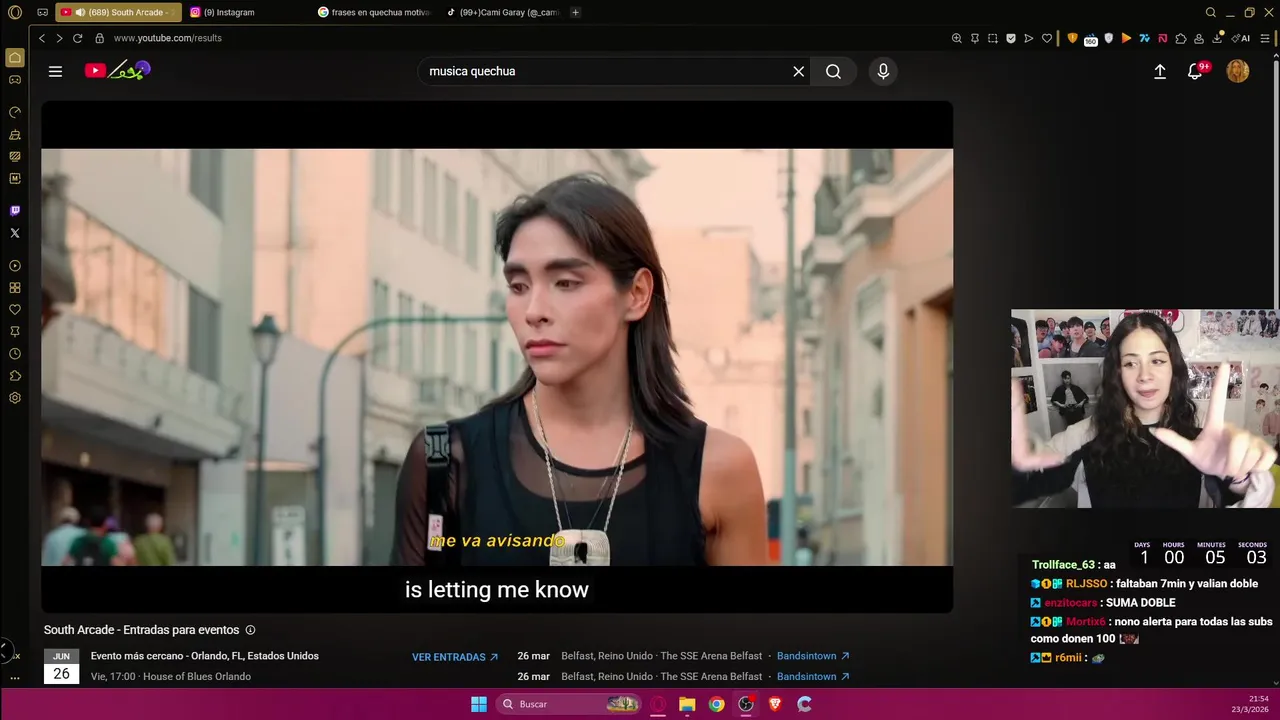
Task: Open Twitch in the sidebar
Action: pyautogui.click(x=14, y=211)
